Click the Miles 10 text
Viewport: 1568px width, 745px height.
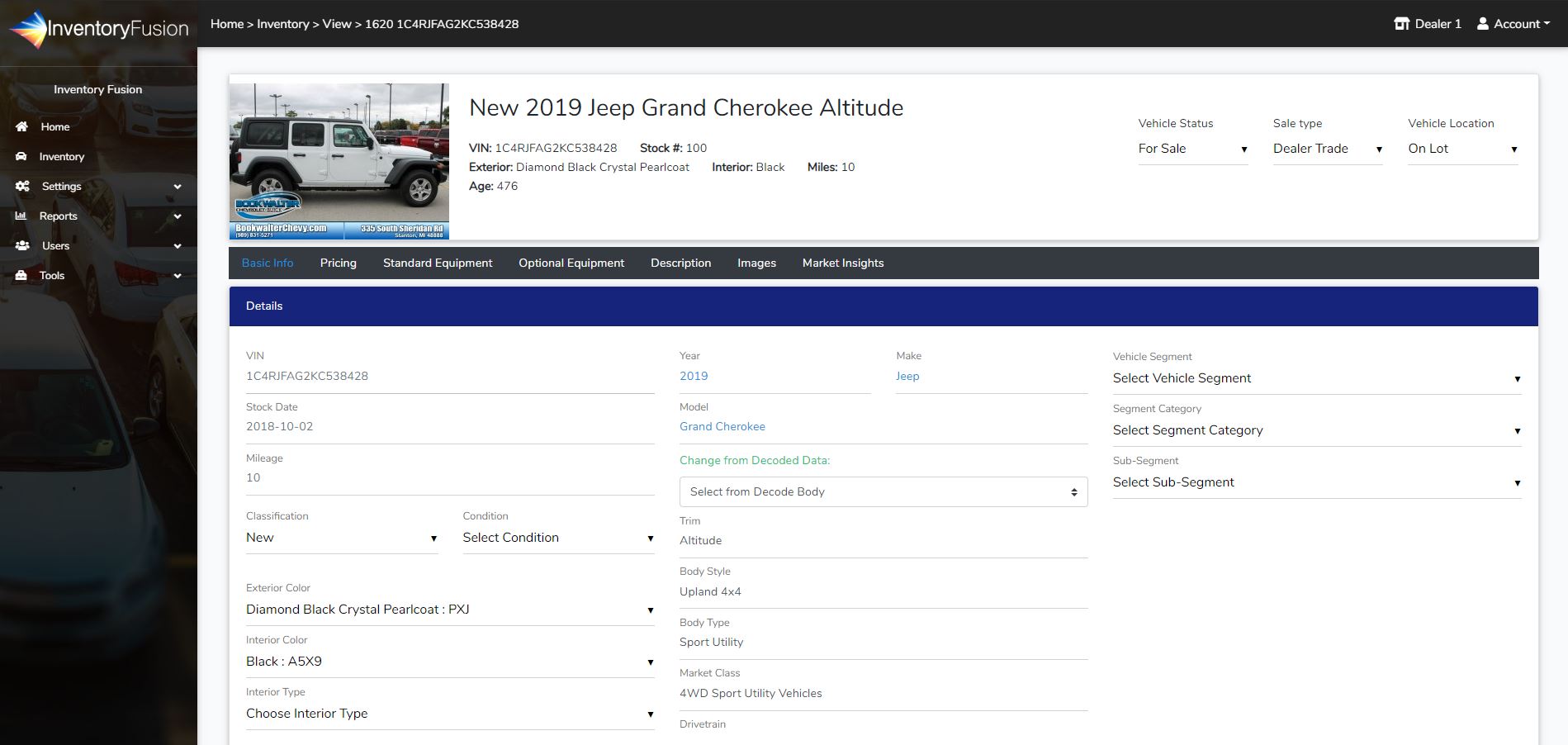tap(831, 167)
